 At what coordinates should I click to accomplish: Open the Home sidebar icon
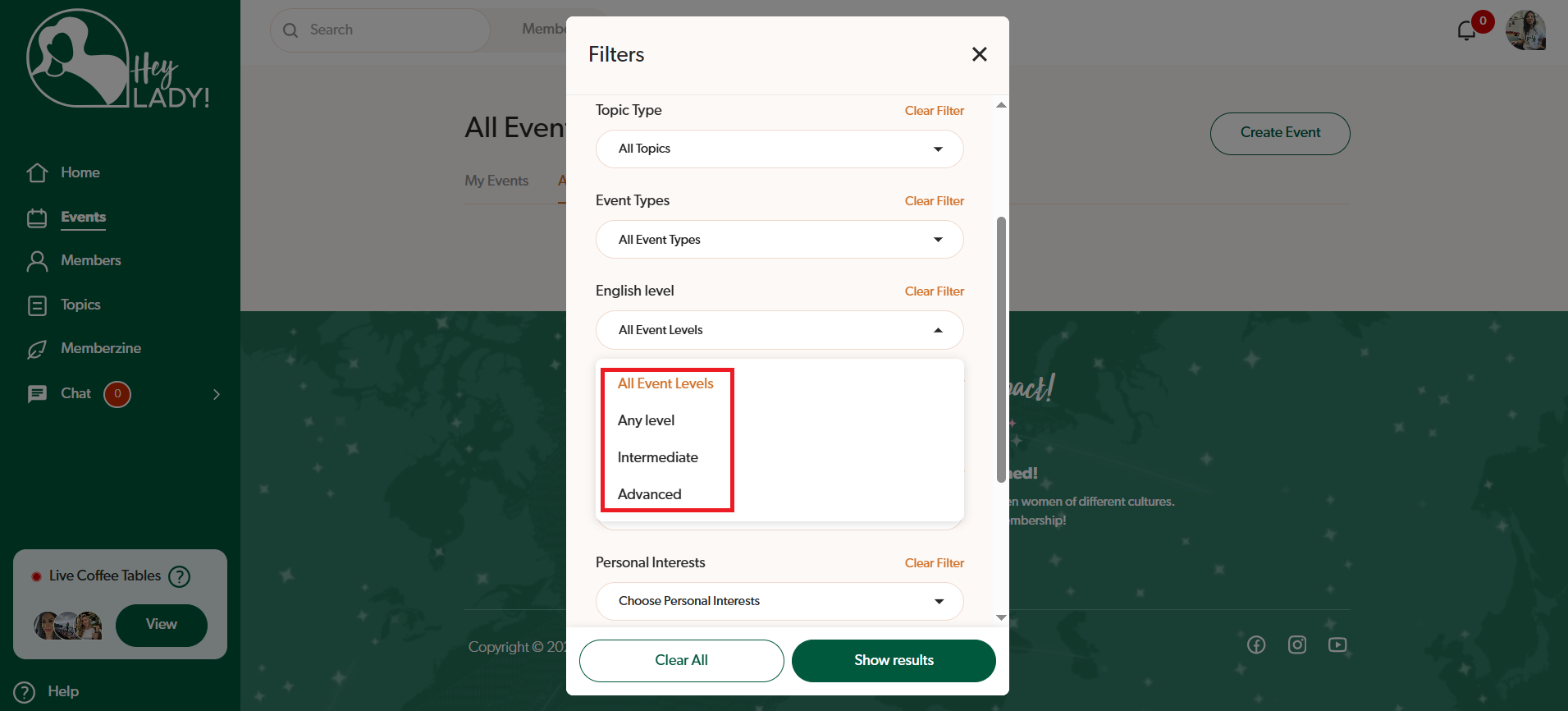tap(37, 172)
